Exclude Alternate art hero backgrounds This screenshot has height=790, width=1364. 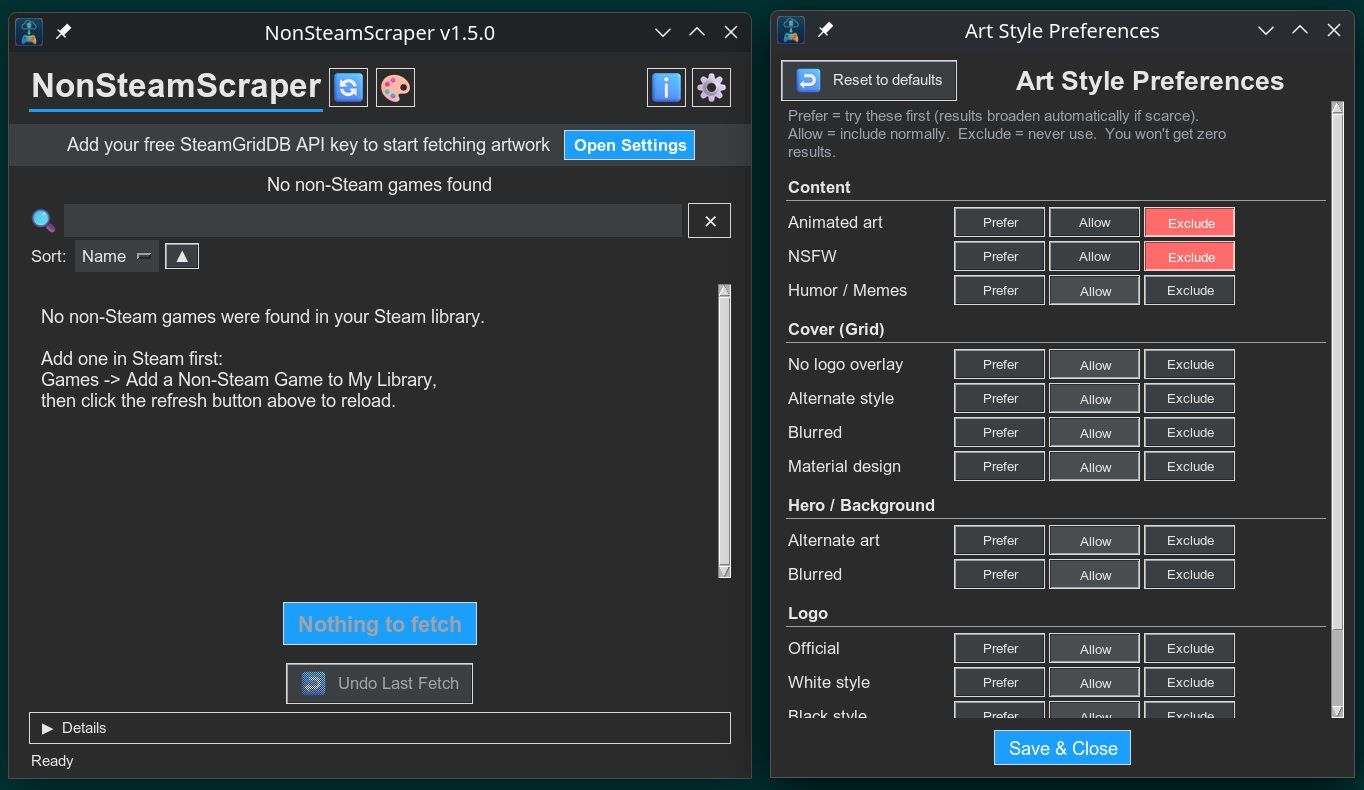(1190, 540)
